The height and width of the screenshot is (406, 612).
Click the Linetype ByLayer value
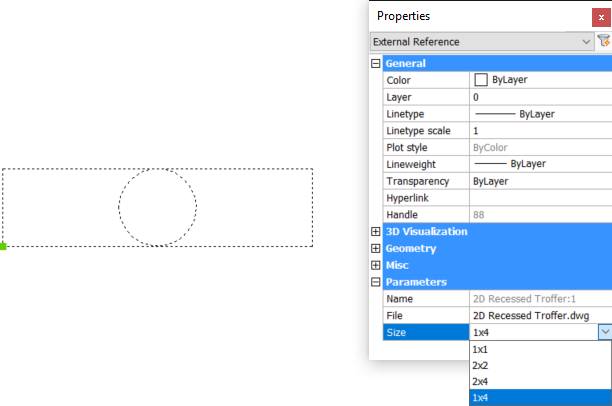pyautogui.click(x=540, y=114)
